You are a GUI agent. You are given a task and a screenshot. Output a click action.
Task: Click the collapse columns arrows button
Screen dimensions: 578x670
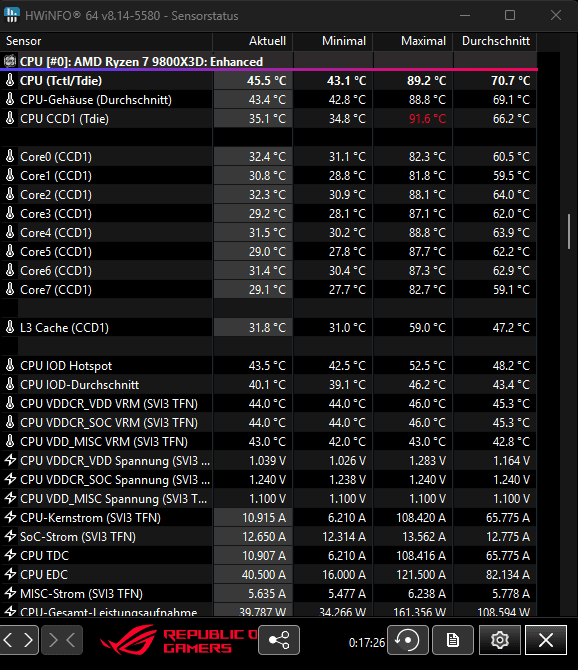(x=62, y=640)
